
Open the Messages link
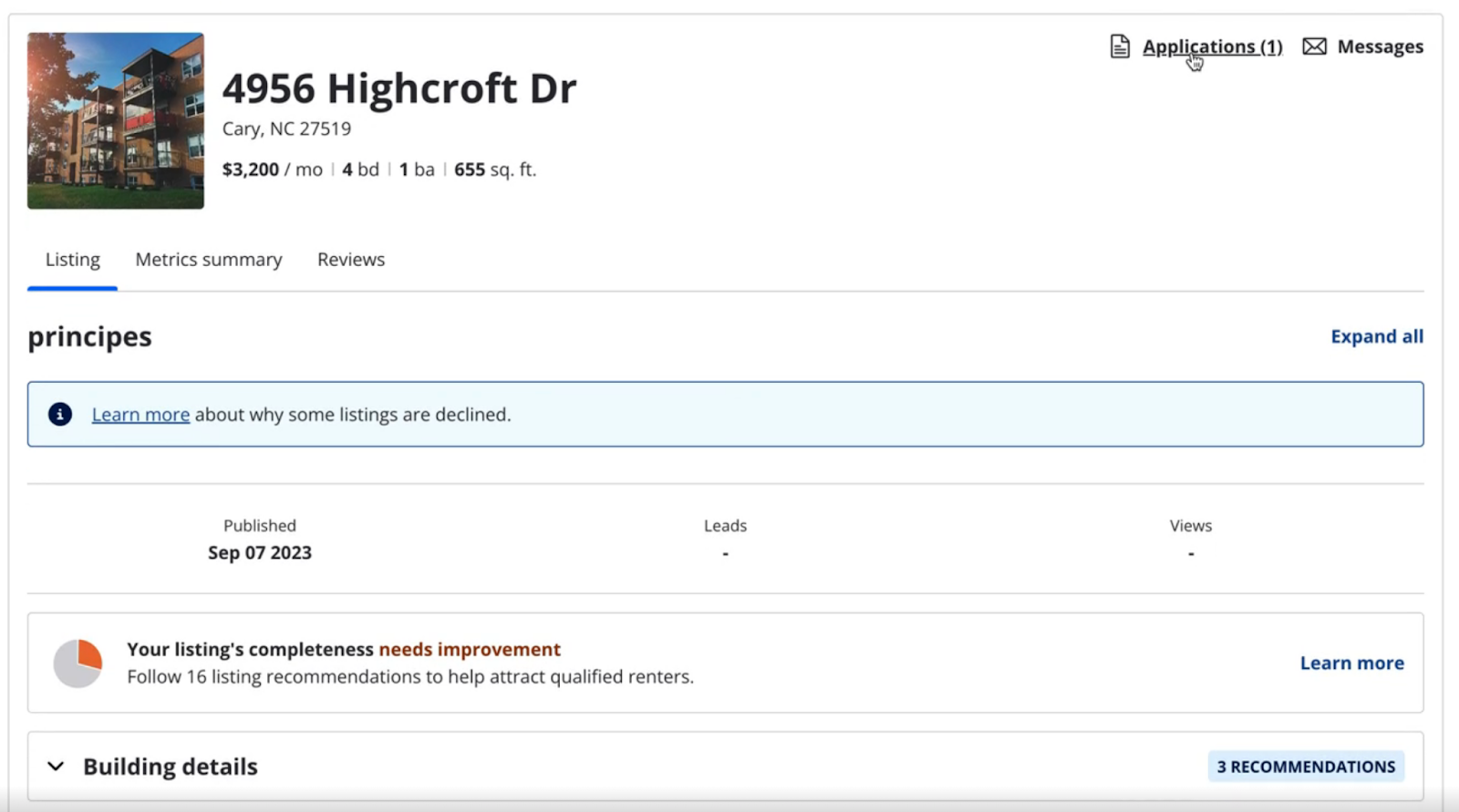pyautogui.click(x=1380, y=46)
